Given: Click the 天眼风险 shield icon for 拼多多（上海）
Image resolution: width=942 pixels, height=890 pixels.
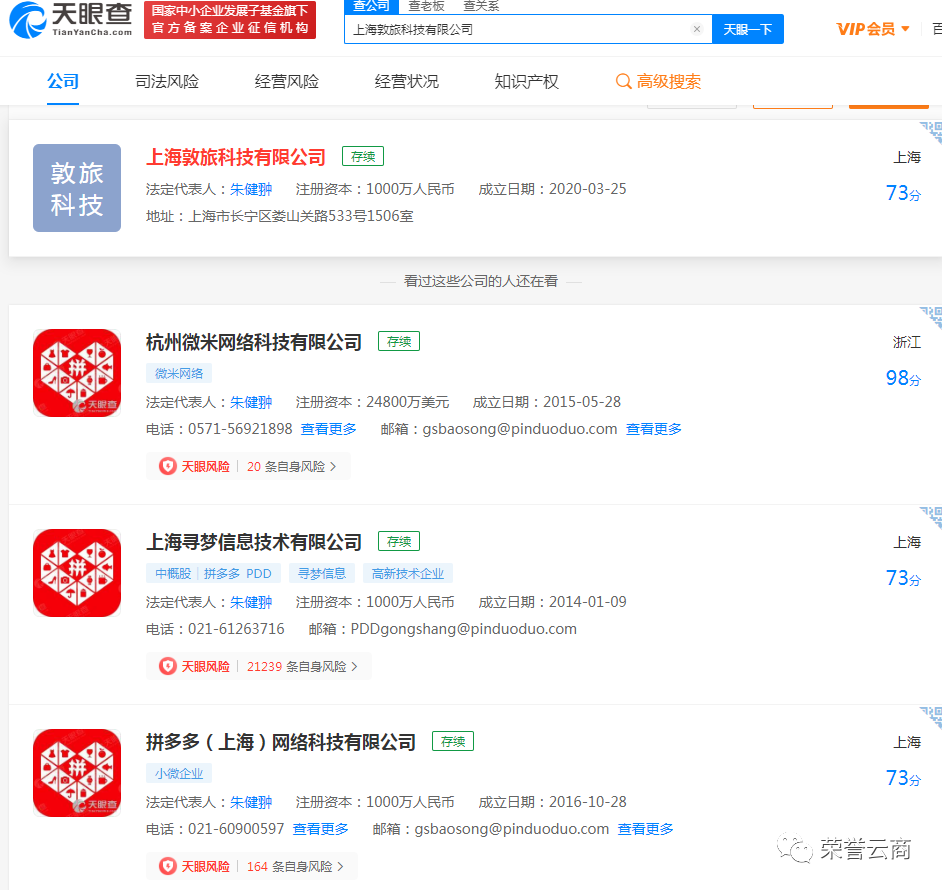Looking at the screenshot, I should [x=168, y=867].
